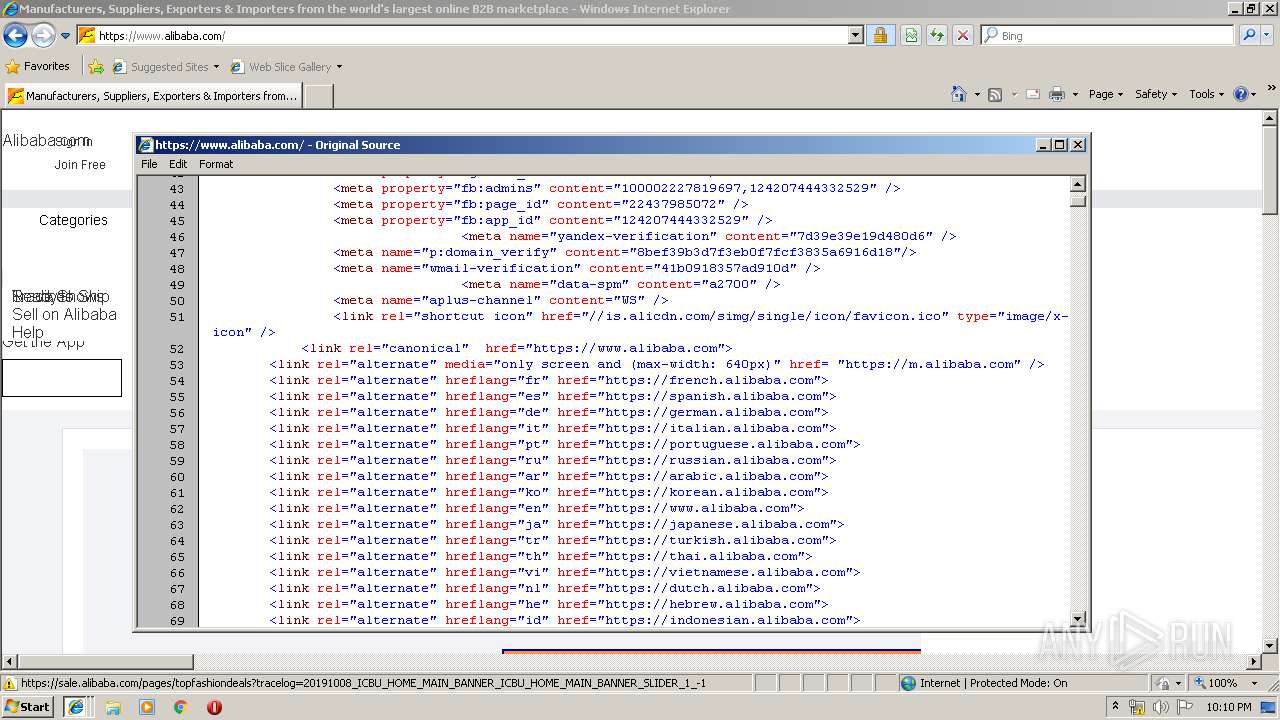Image resolution: width=1280 pixels, height=720 pixels.
Task: Click line number 52 in source gutter
Action: pyautogui.click(x=177, y=349)
